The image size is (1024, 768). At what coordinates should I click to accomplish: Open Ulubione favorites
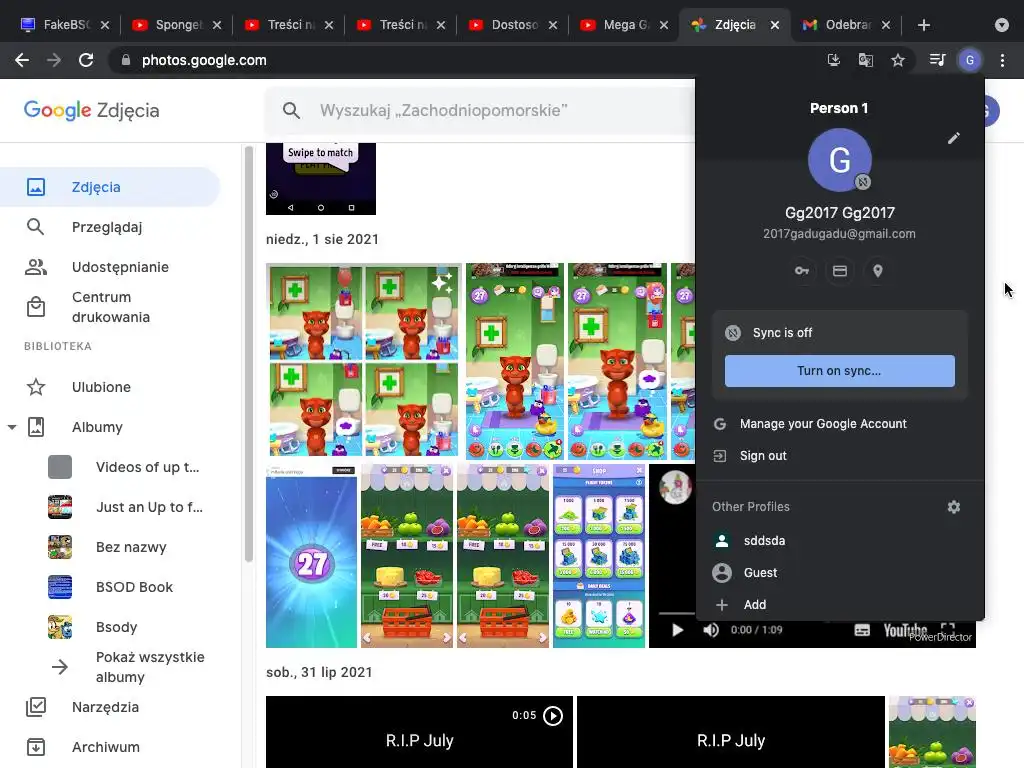tap(110, 387)
